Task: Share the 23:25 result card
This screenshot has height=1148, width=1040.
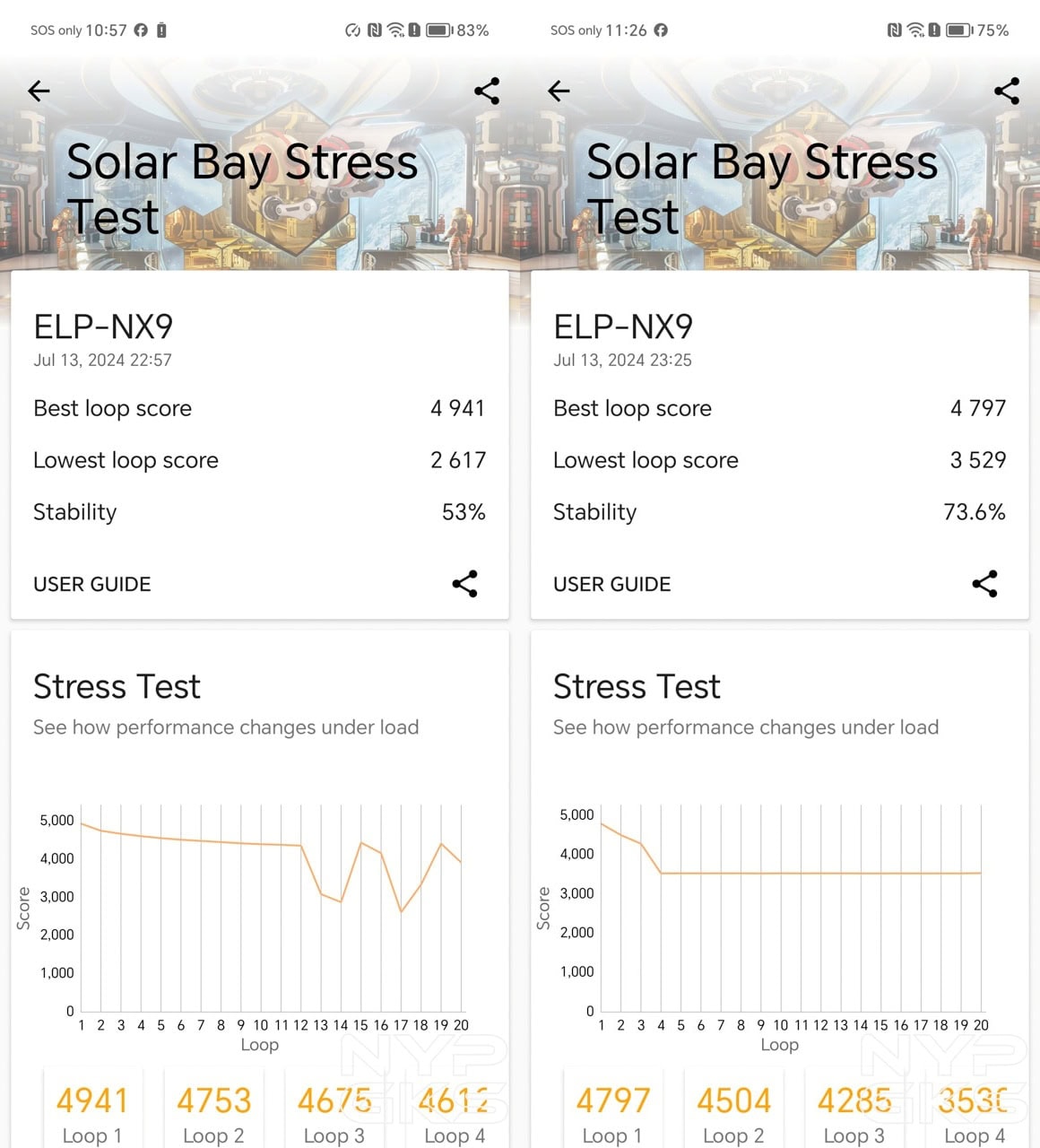Action: tap(984, 584)
